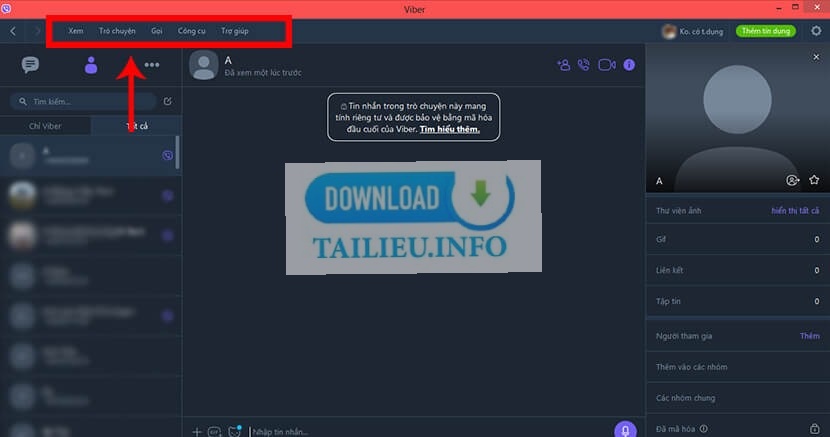The width and height of the screenshot is (830, 437).
Task: Close the contact info panel
Action: point(816,57)
